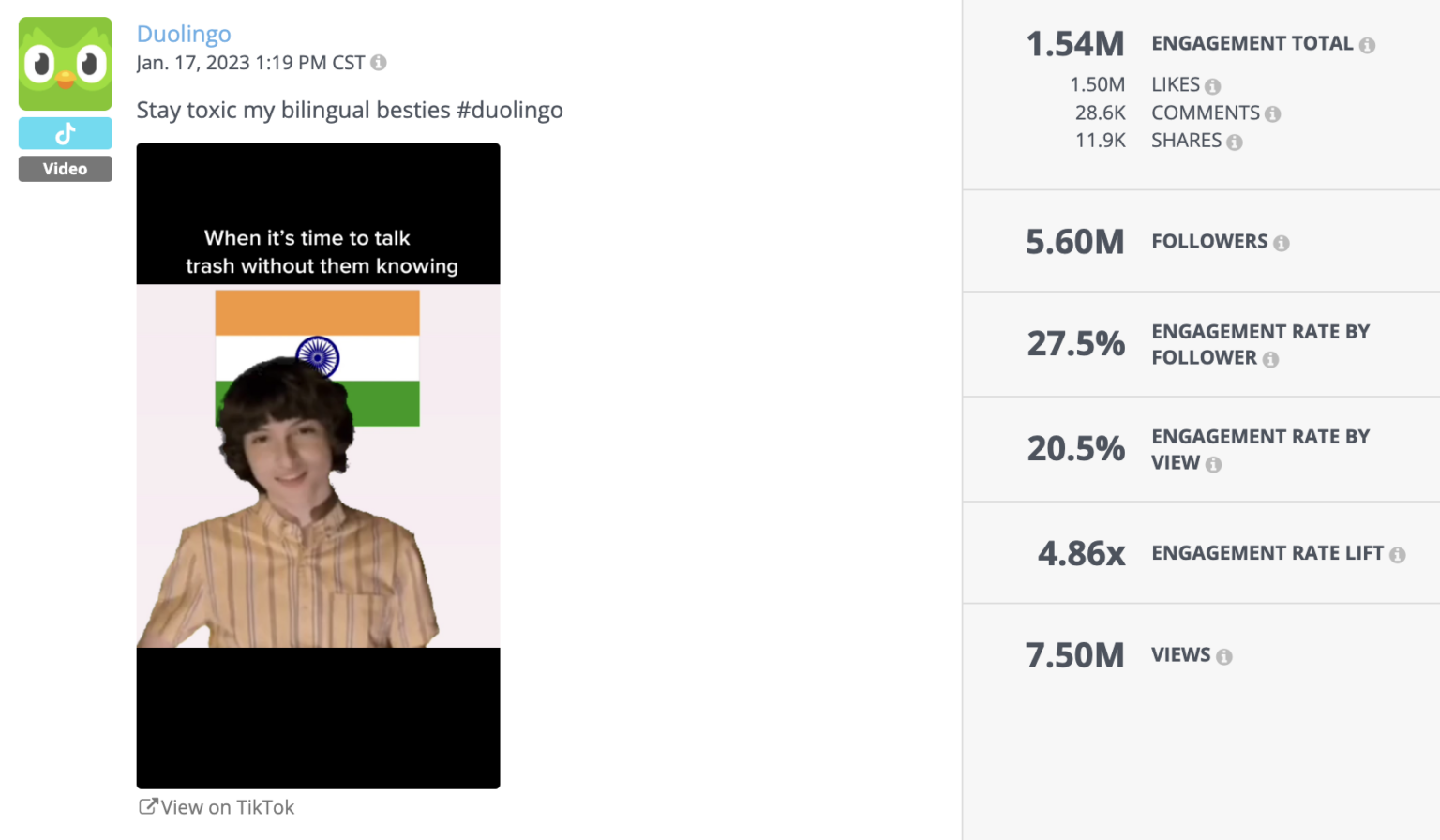Select the 1.54M engagement total value
Screen dimensions: 1440x840
pos(1074,44)
